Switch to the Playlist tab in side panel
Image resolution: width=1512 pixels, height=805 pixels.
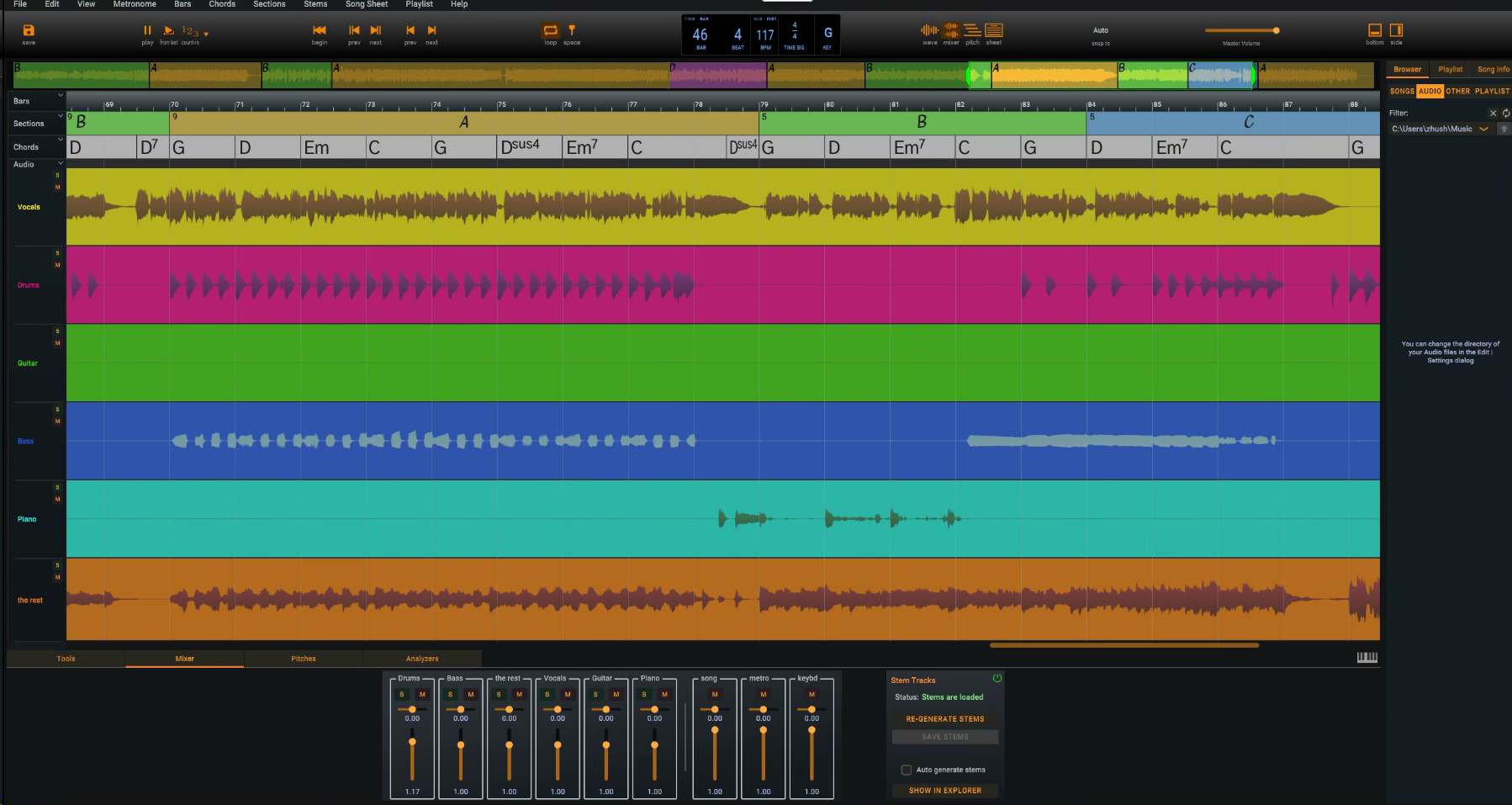pyautogui.click(x=1451, y=69)
